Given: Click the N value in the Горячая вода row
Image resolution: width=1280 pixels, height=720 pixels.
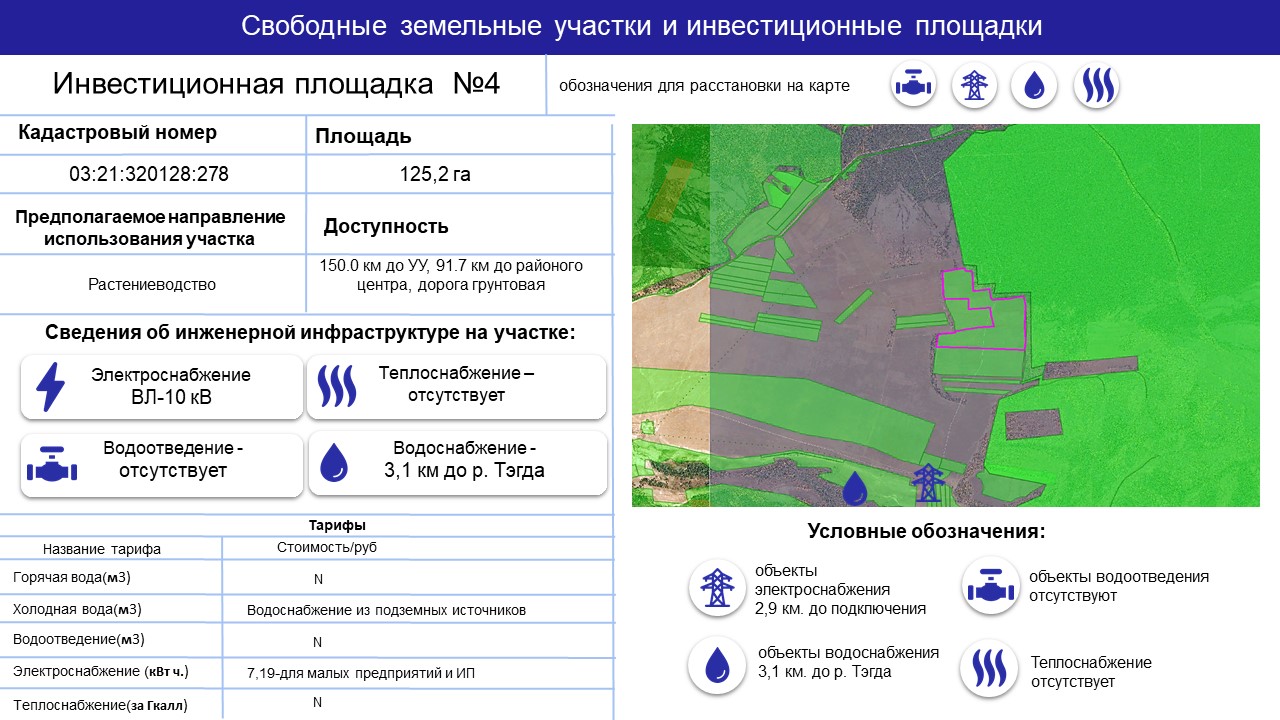Looking at the screenshot, I should (x=318, y=579).
